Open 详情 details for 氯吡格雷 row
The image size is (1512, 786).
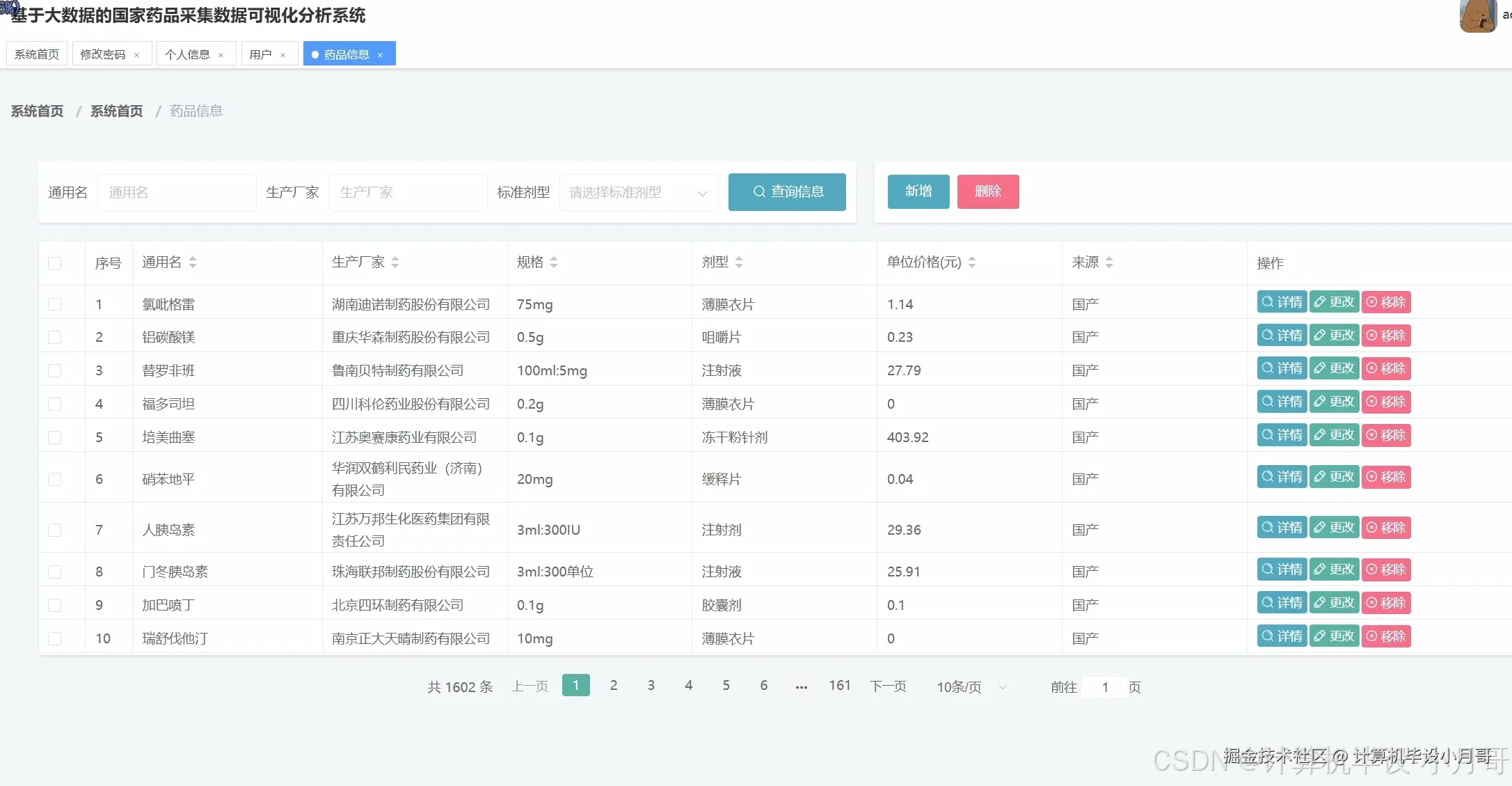click(x=1281, y=302)
